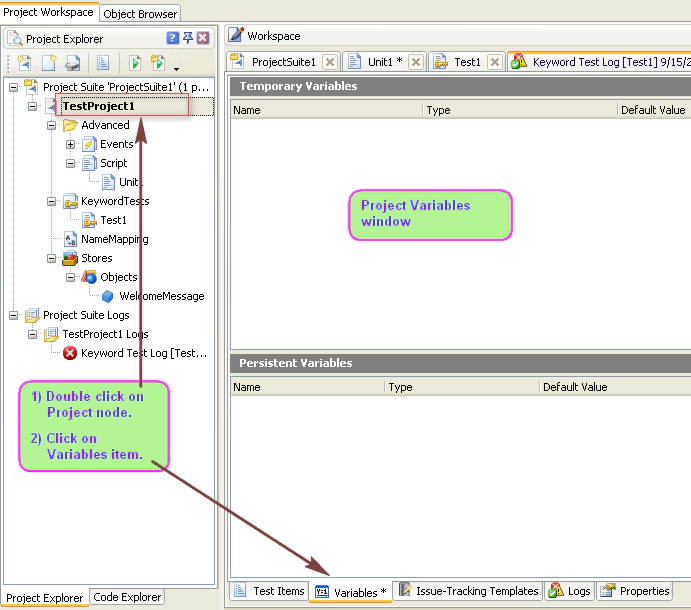The height and width of the screenshot is (610, 691).
Task: Click the NameMapping icon in the tree
Action: click(x=71, y=239)
